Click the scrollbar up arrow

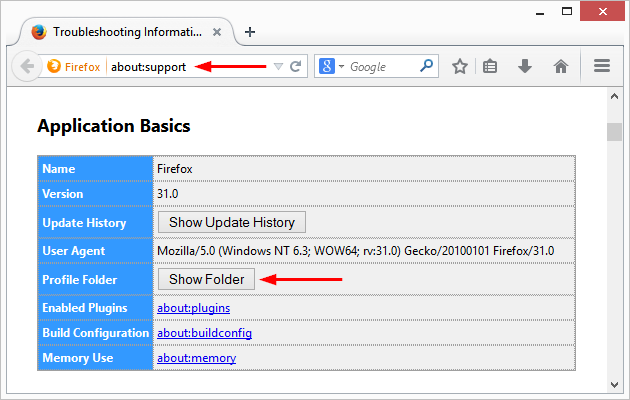pyautogui.click(x=614, y=96)
